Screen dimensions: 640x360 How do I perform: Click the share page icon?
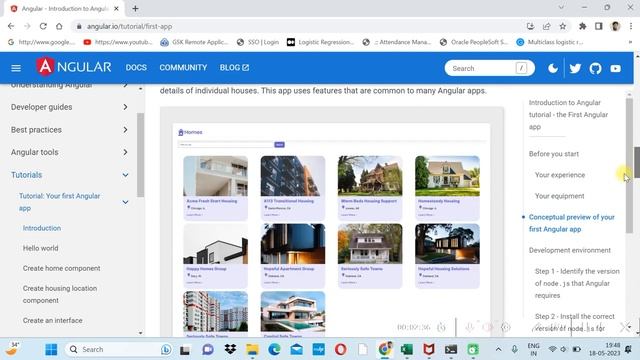coord(547,26)
